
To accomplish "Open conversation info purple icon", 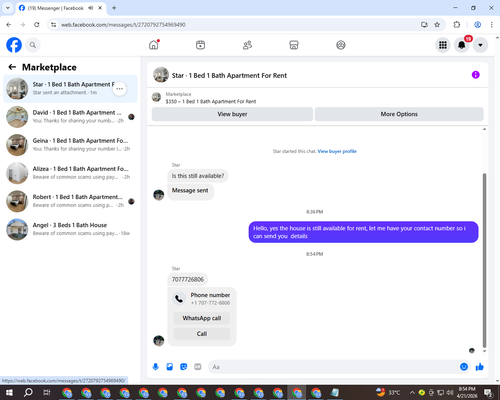I will (x=476, y=75).
